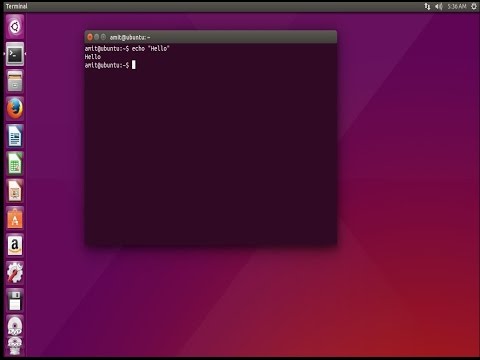480x360 pixels.
Task: Open LibreOffice Impress presentation icon
Action: pos(15,191)
